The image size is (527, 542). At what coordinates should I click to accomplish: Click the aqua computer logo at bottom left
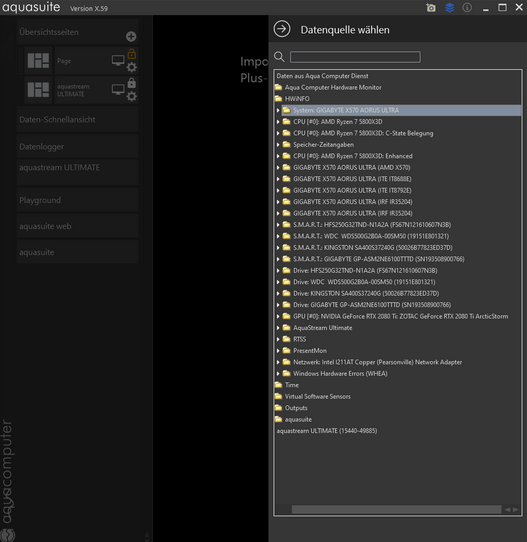click(7, 535)
